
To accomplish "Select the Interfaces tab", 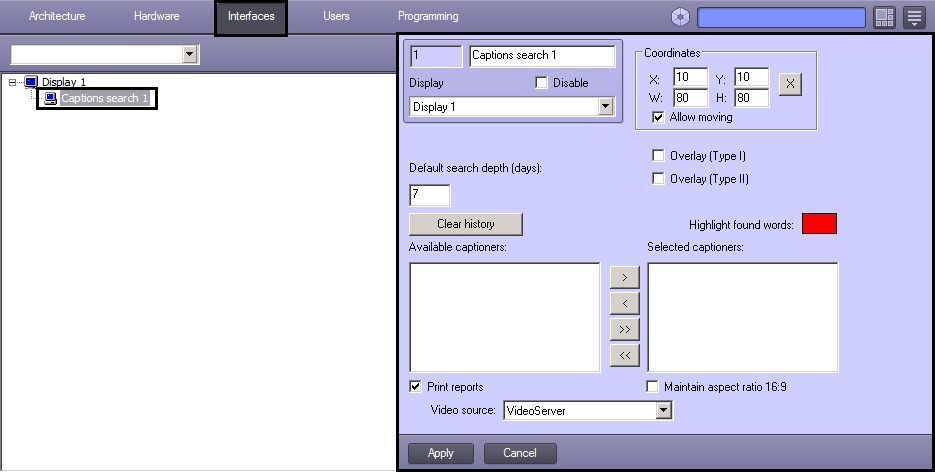I will [x=251, y=17].
